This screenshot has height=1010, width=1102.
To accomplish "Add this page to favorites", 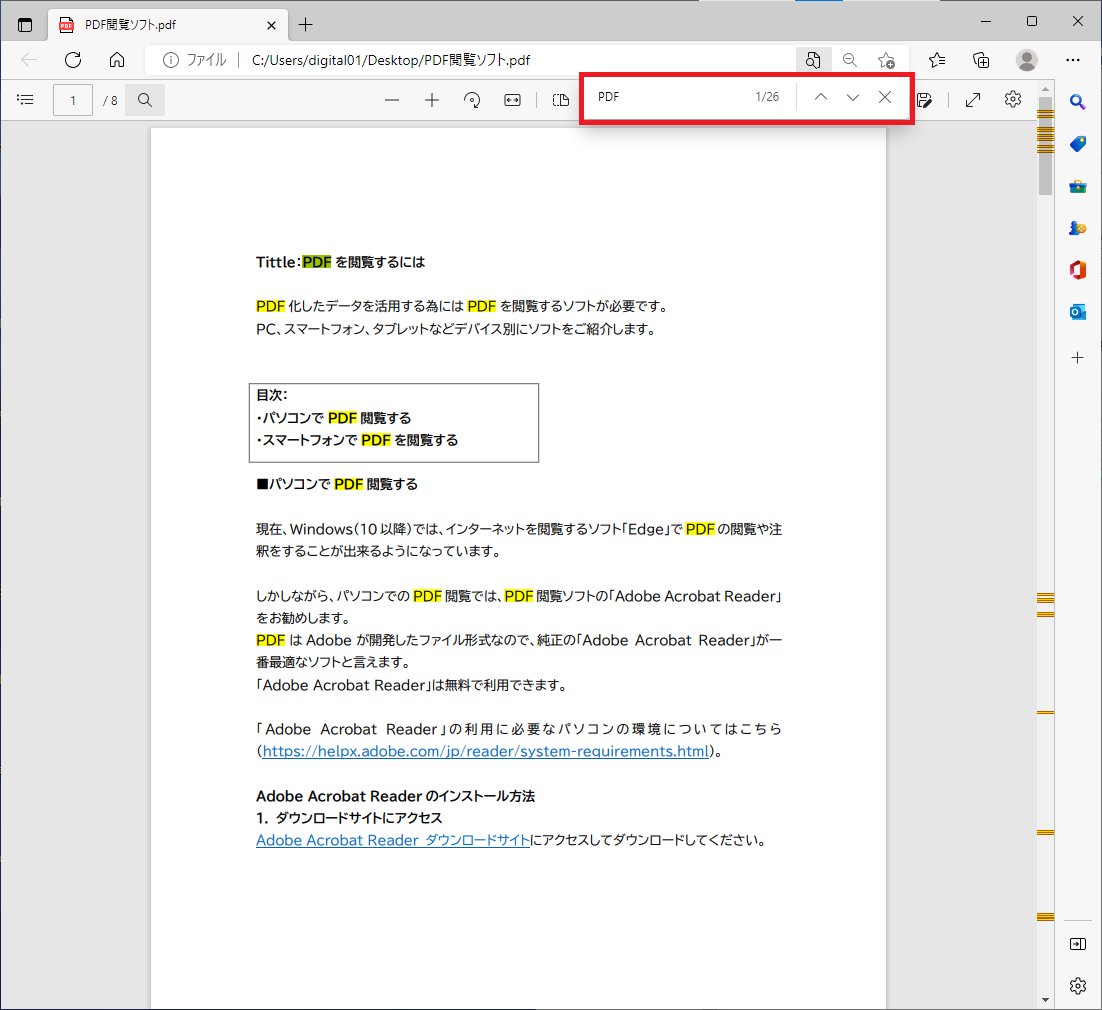I will tap(886, 60).
